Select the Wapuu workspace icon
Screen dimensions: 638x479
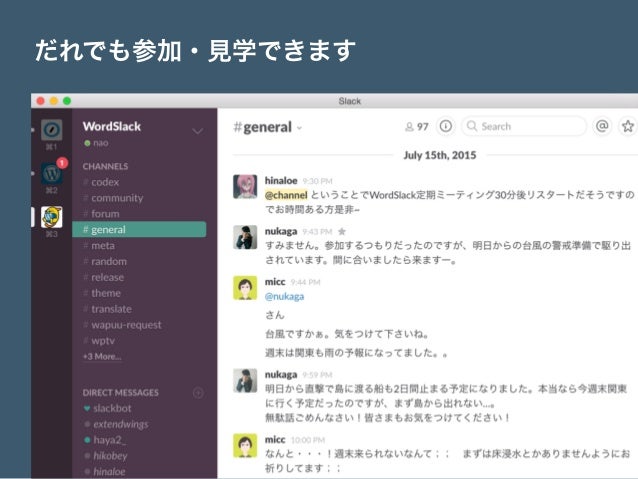[52, 217]
